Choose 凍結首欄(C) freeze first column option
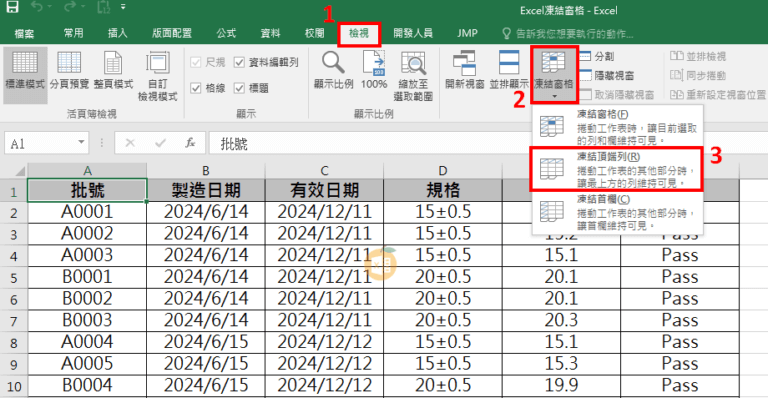 click(x=618, y=212)
